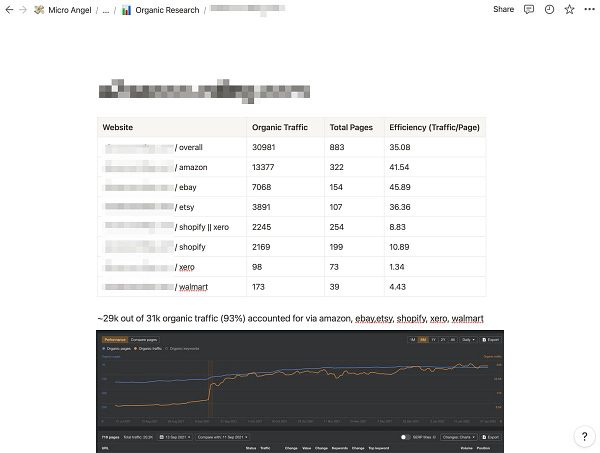Viewport: 600px width, 453px height.
Task: Select the 1Y time range
Action: pos(433,340)
